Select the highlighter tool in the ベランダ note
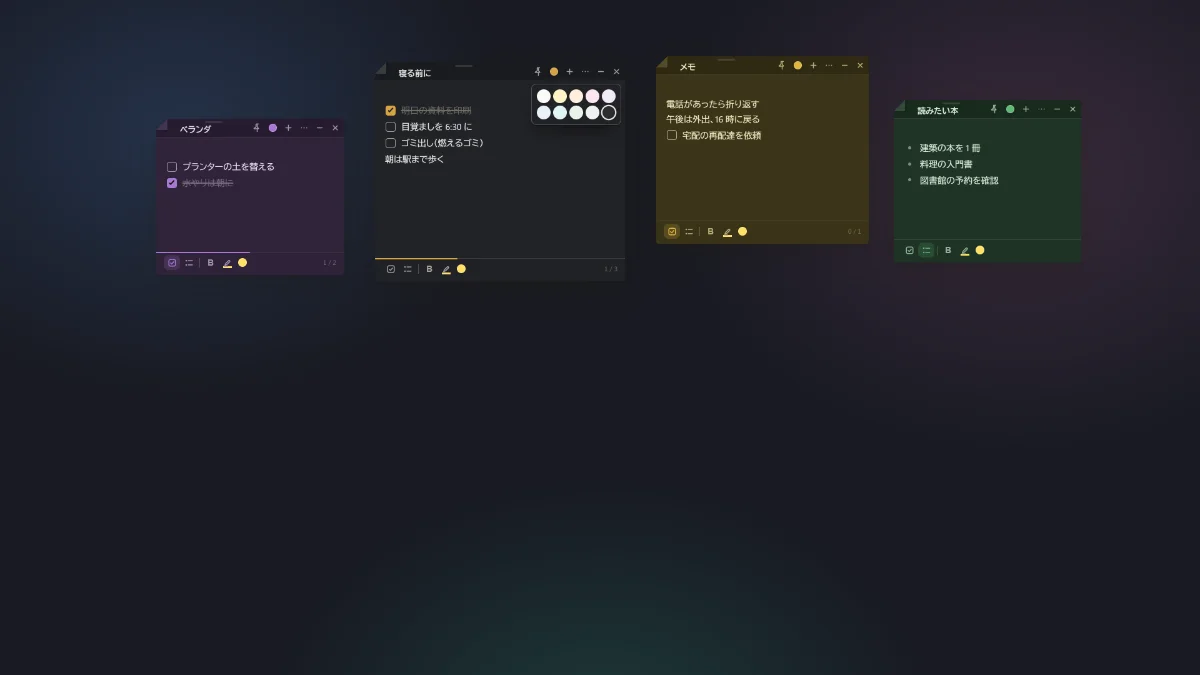The width and height of the screenshot is (1200, 675). point(227,263)
